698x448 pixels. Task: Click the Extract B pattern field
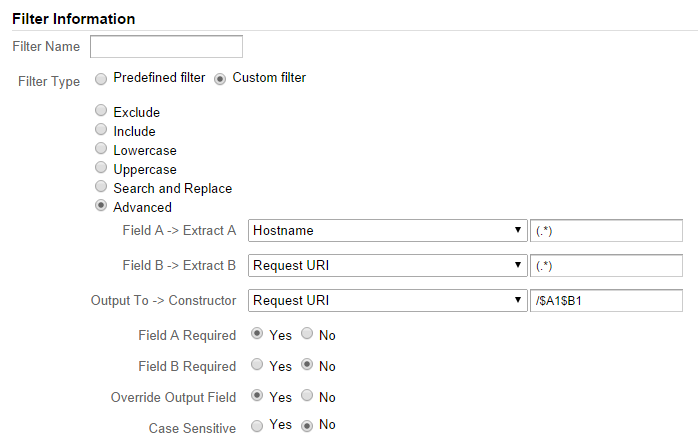(x=606, y=266)
